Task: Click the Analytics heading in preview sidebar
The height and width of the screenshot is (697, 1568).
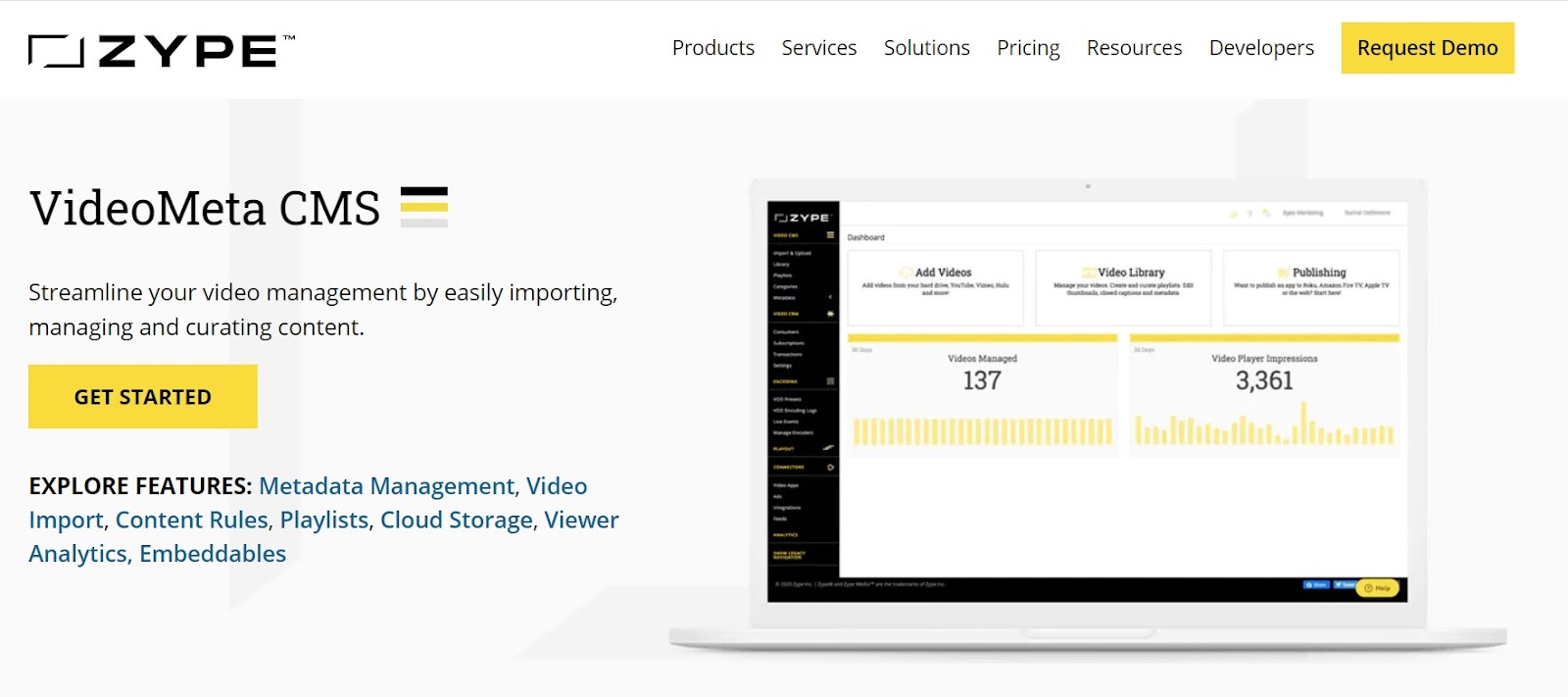Action: click(785, 535)
